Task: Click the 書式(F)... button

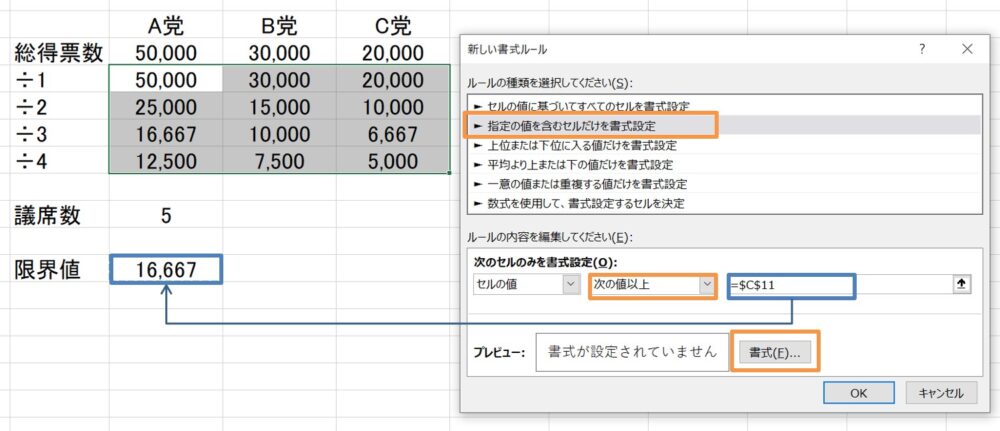Action: click(x=774, y=352)
